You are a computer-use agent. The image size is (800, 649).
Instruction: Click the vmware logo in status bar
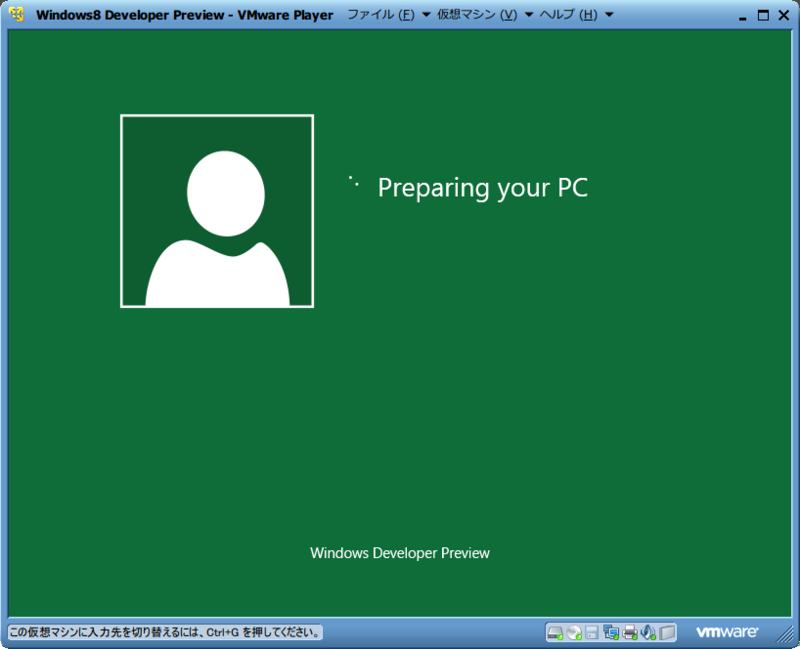727,632
